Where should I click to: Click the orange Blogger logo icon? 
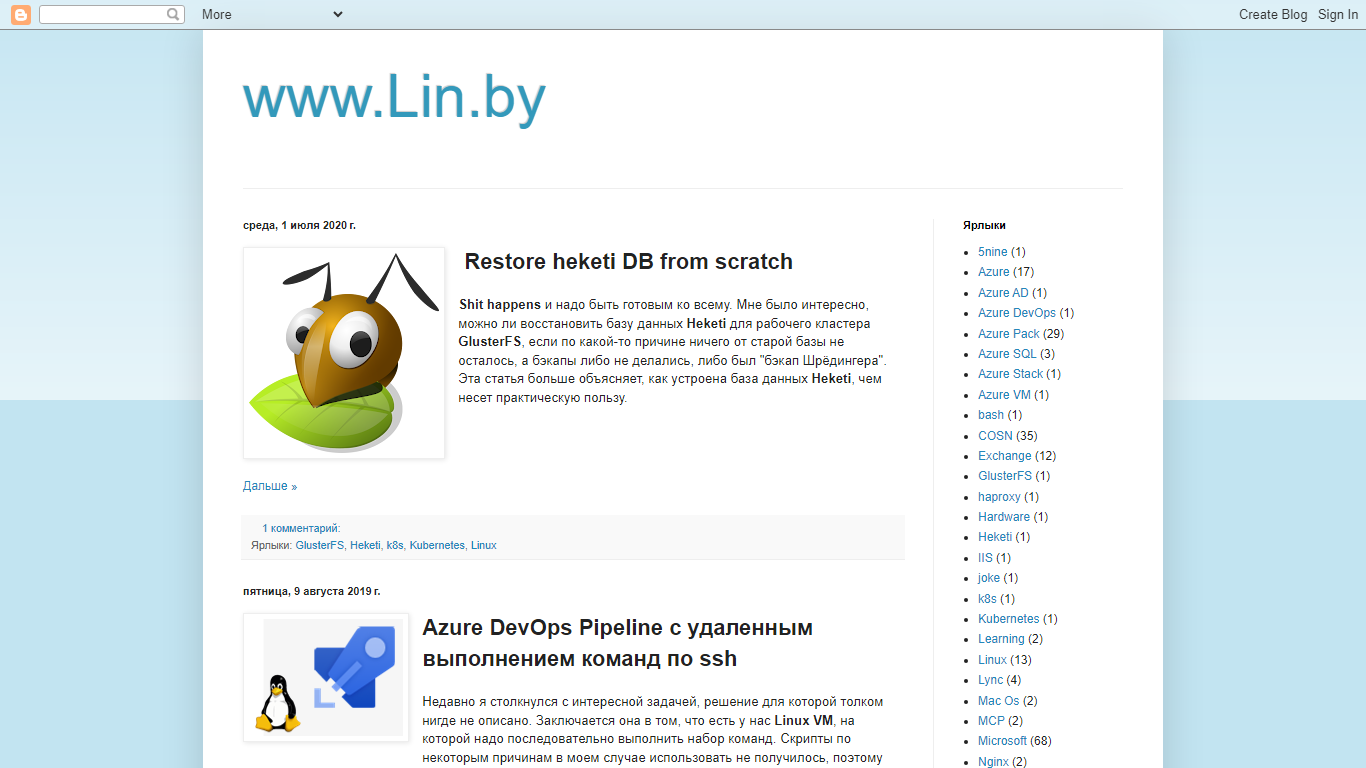tap(20, 14)
